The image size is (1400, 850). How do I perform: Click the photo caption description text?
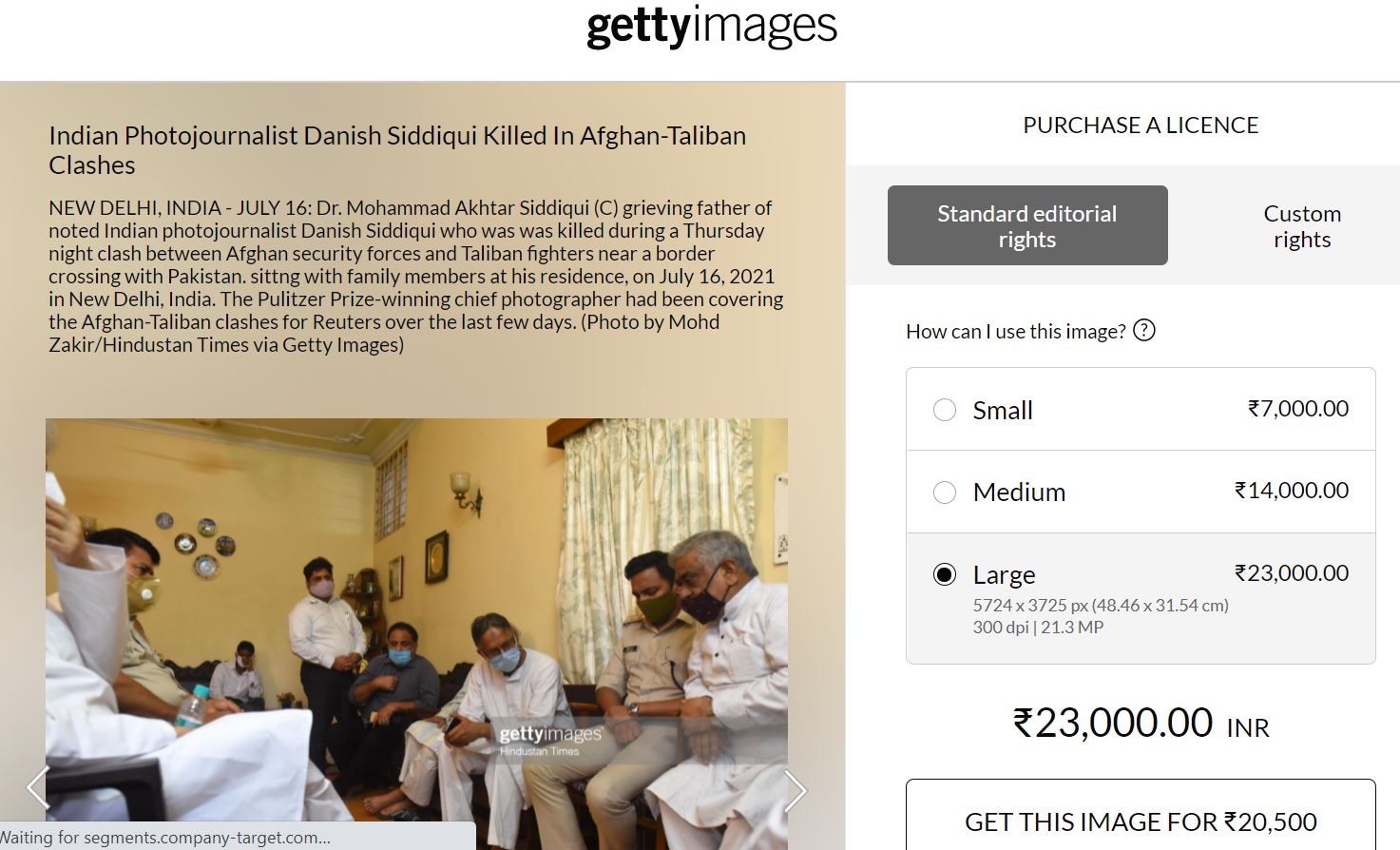coord(416,276)
